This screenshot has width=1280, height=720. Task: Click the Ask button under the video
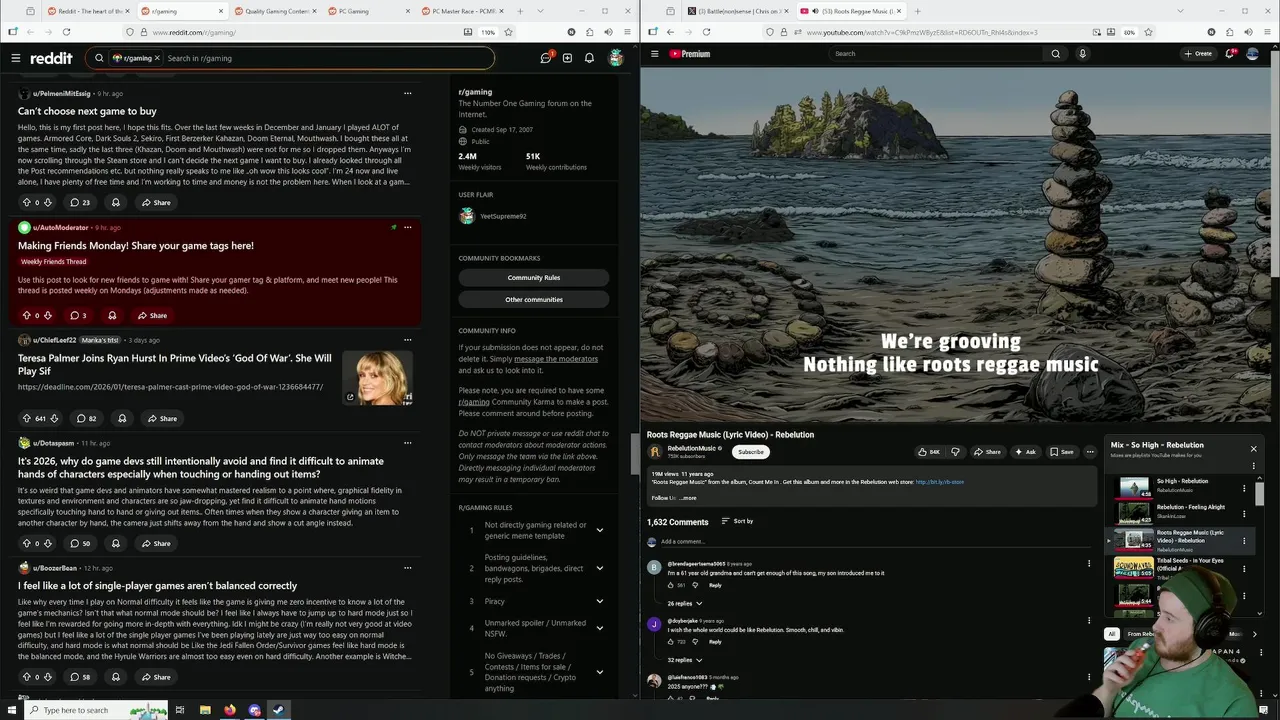pyautogui.click(x=1025, y=452)
